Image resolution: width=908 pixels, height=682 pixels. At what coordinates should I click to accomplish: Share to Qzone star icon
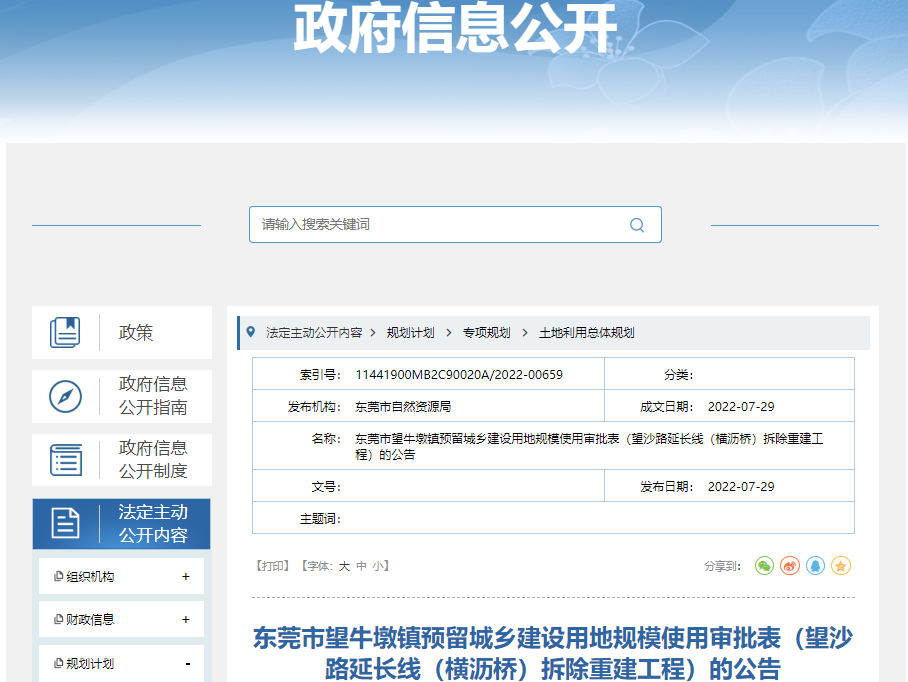point(841,566)
